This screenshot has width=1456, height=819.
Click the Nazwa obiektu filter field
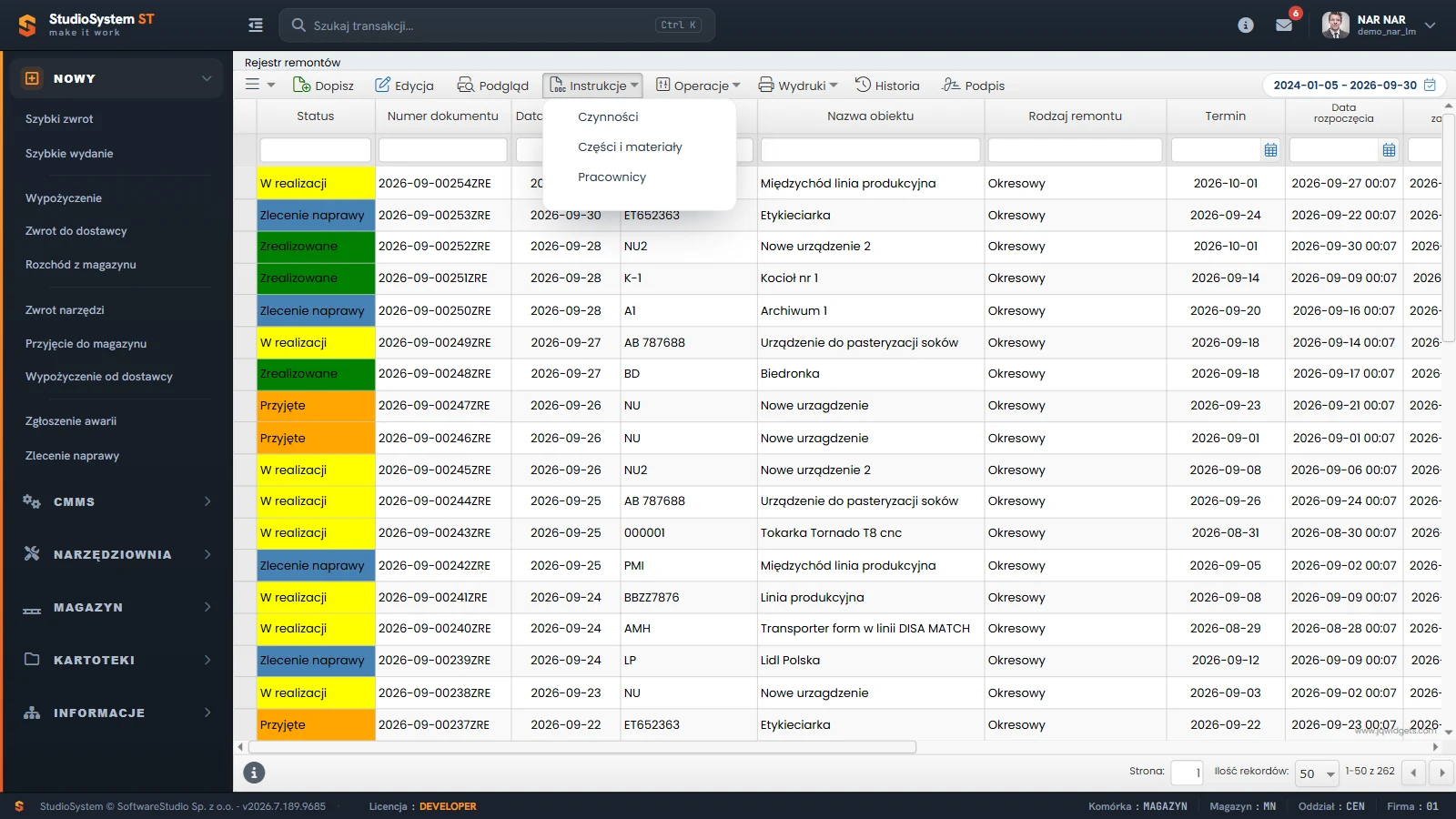pyautogui.click(x=870, y=149)
